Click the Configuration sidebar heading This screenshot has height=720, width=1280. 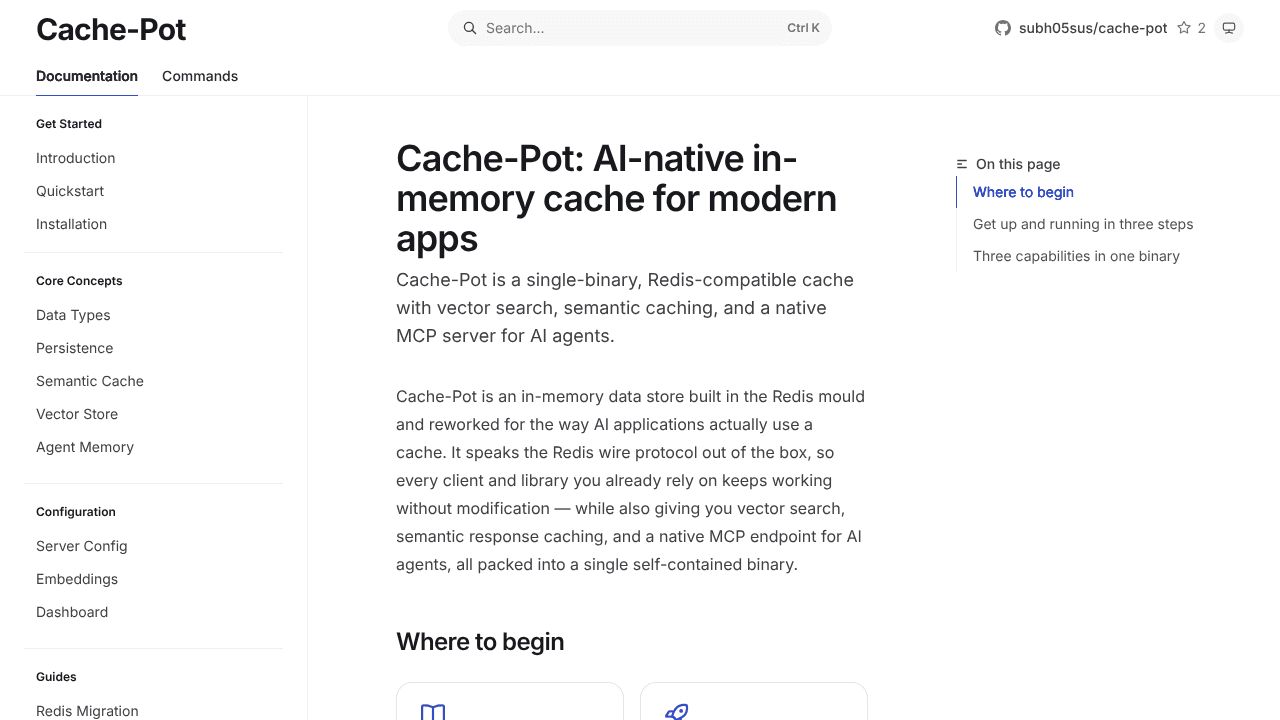(x=76, y=512)
